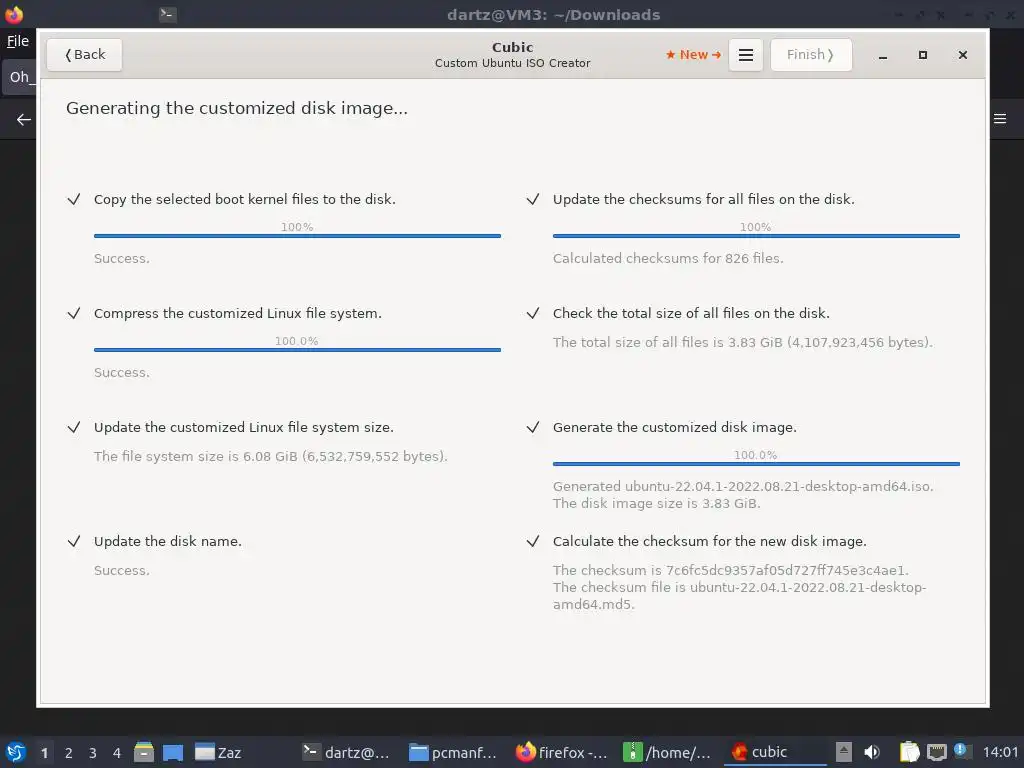Open hamburger menu in background Firefox window
The width and height of the screenshot is (1024, 768).
1000,119
